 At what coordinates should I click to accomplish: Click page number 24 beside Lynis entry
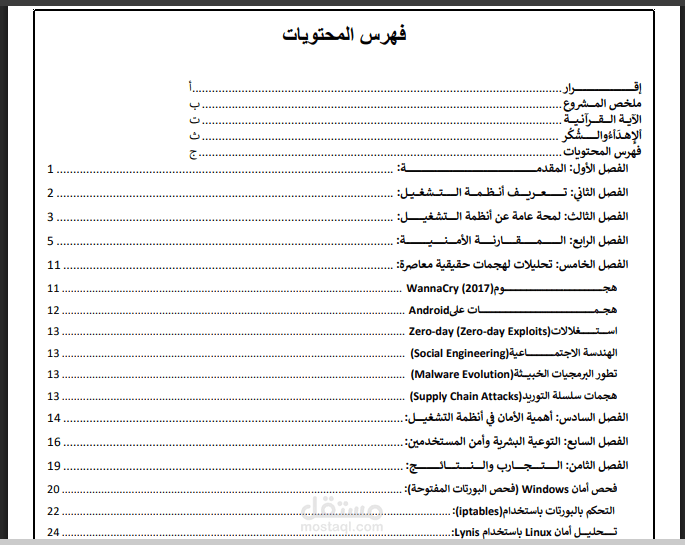(53, 532)
